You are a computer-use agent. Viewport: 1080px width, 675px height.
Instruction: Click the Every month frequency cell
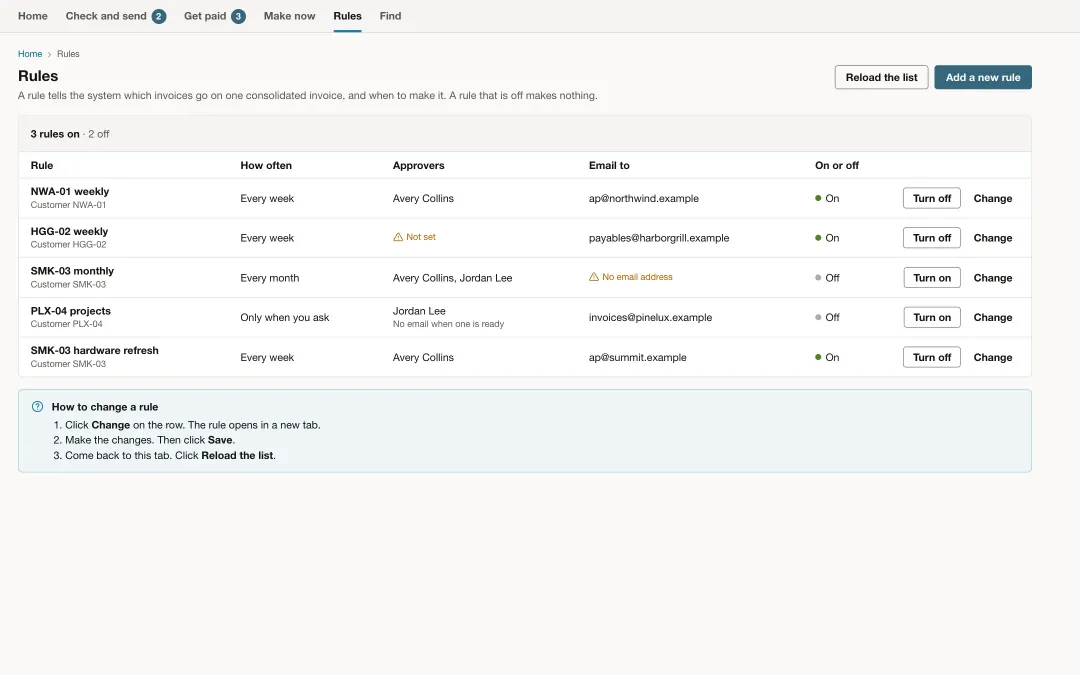click(x=269, y=278)
